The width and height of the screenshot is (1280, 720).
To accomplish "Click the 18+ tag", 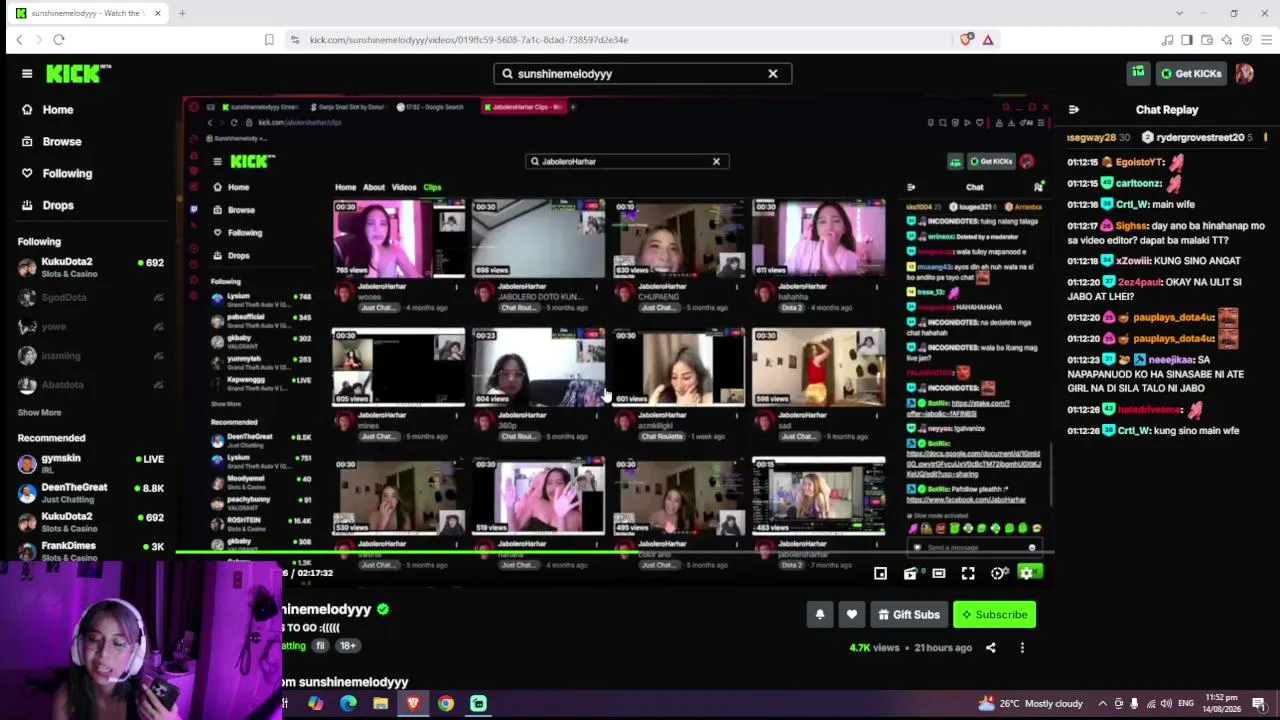I will pyautogui.click(x=348, y=646).
